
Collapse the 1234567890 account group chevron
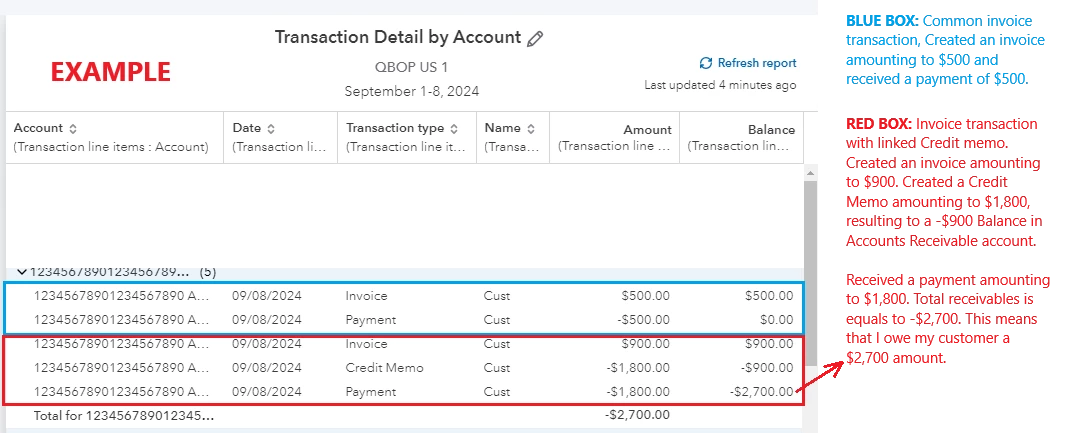point(21,272)
